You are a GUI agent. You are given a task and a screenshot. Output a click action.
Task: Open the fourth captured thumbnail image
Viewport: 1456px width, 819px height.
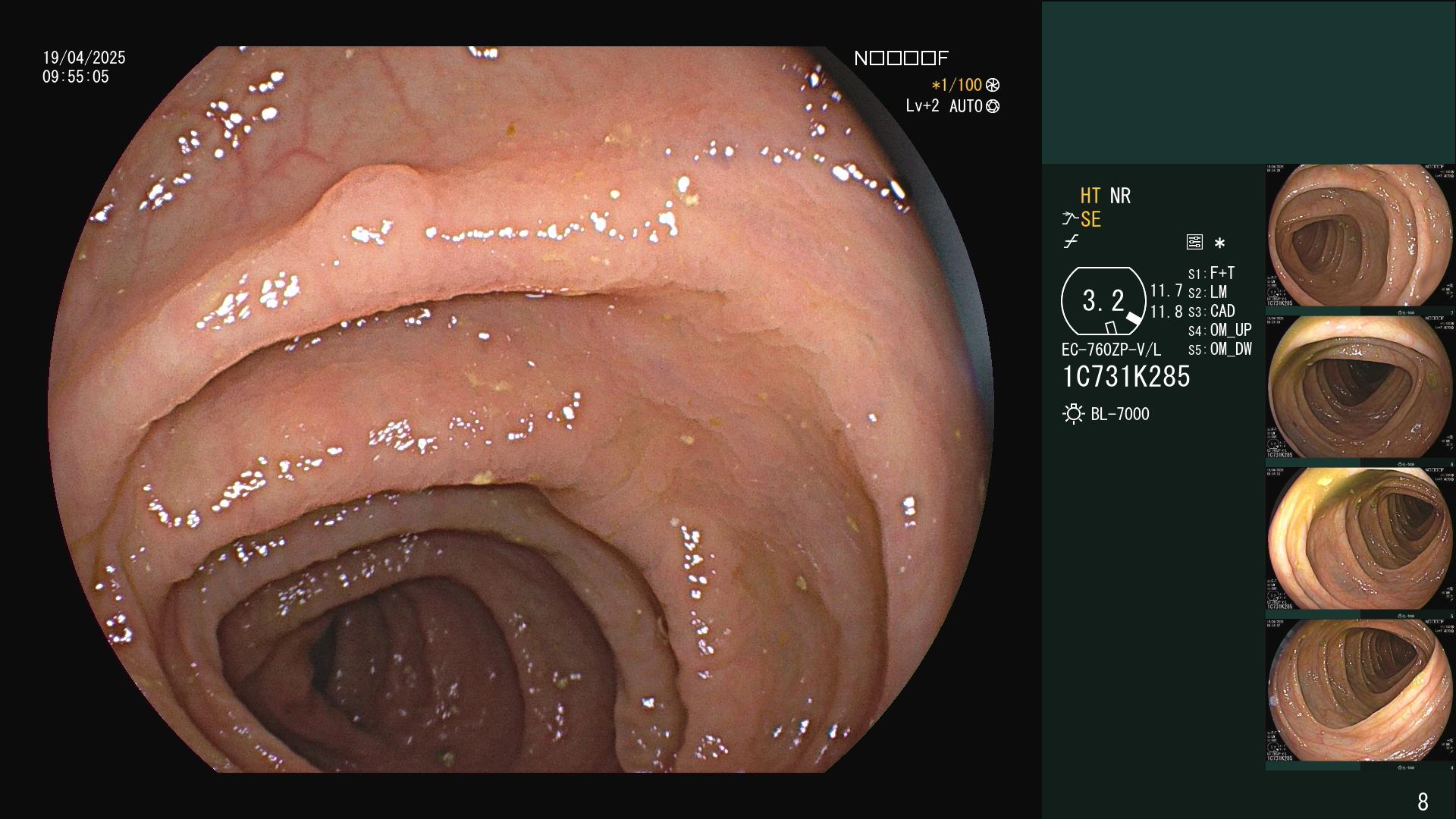(x=1360, y=691)
